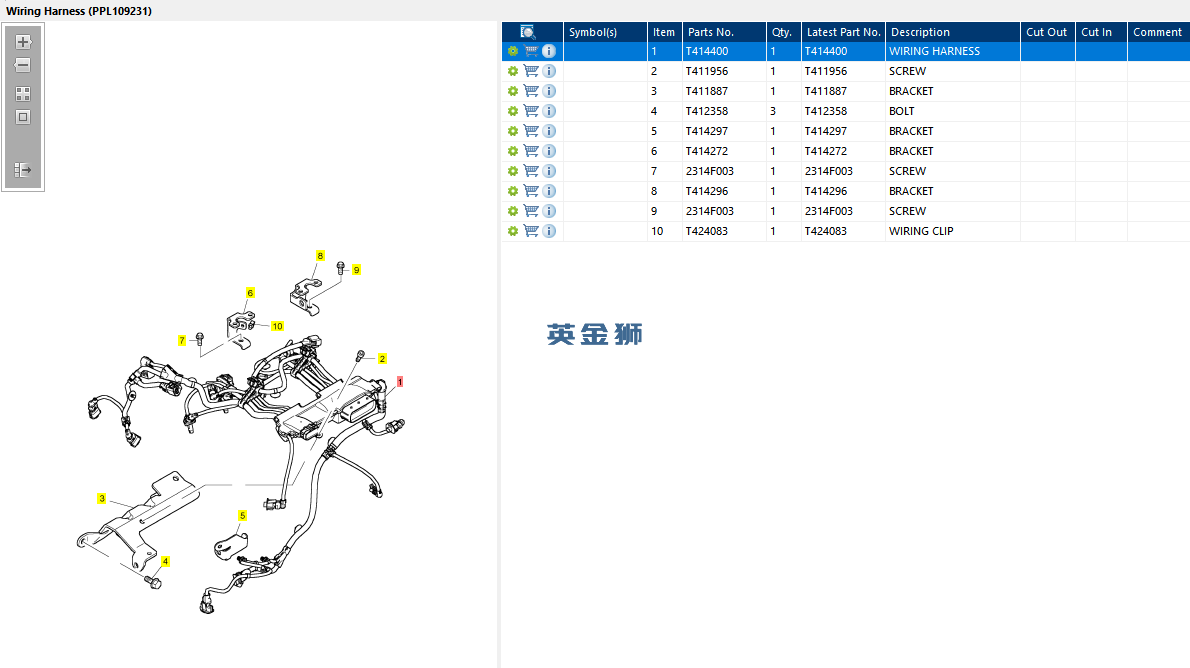Add T411887 bracket to cart
The width and height of the screenshot is (1190, 668).
(x=531, y=91)
